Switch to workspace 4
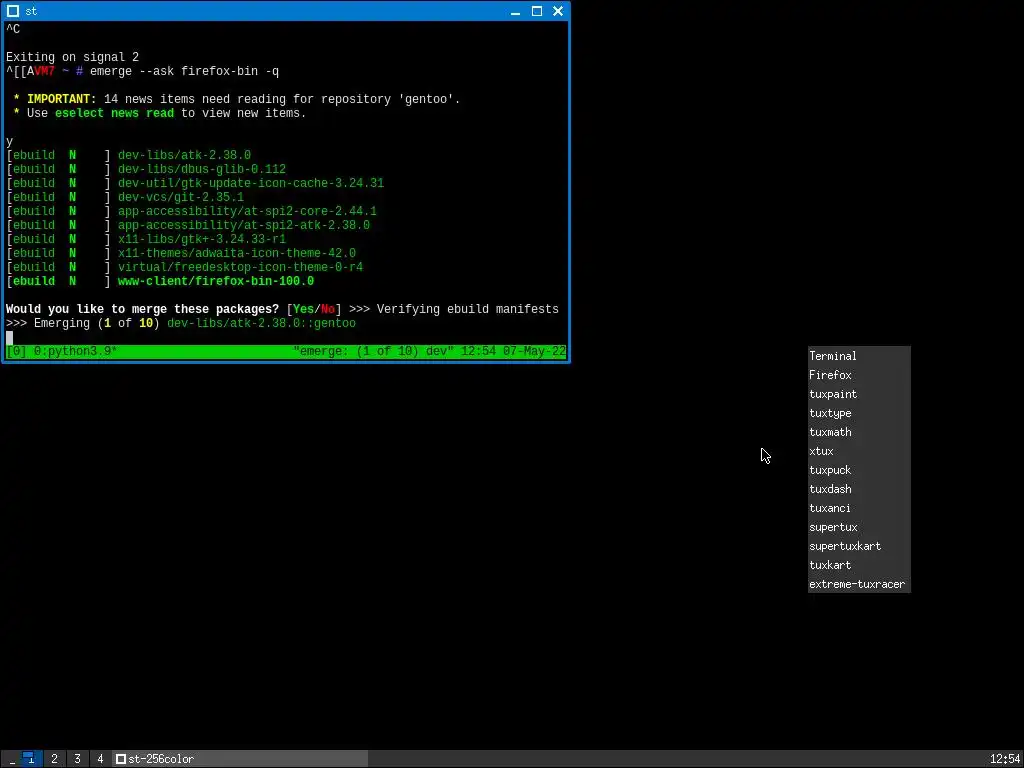 [x=100, y=759]
